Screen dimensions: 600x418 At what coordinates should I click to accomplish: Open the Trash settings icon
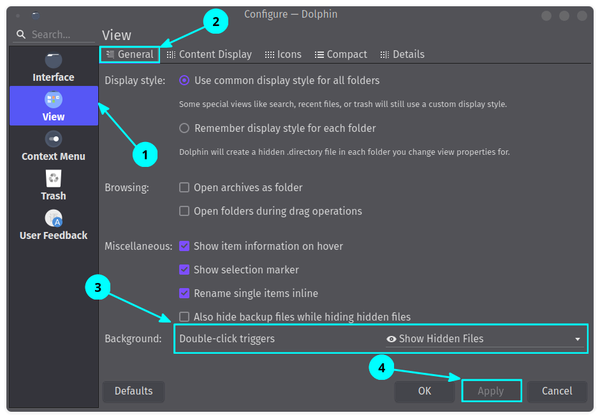click(53, 179)
